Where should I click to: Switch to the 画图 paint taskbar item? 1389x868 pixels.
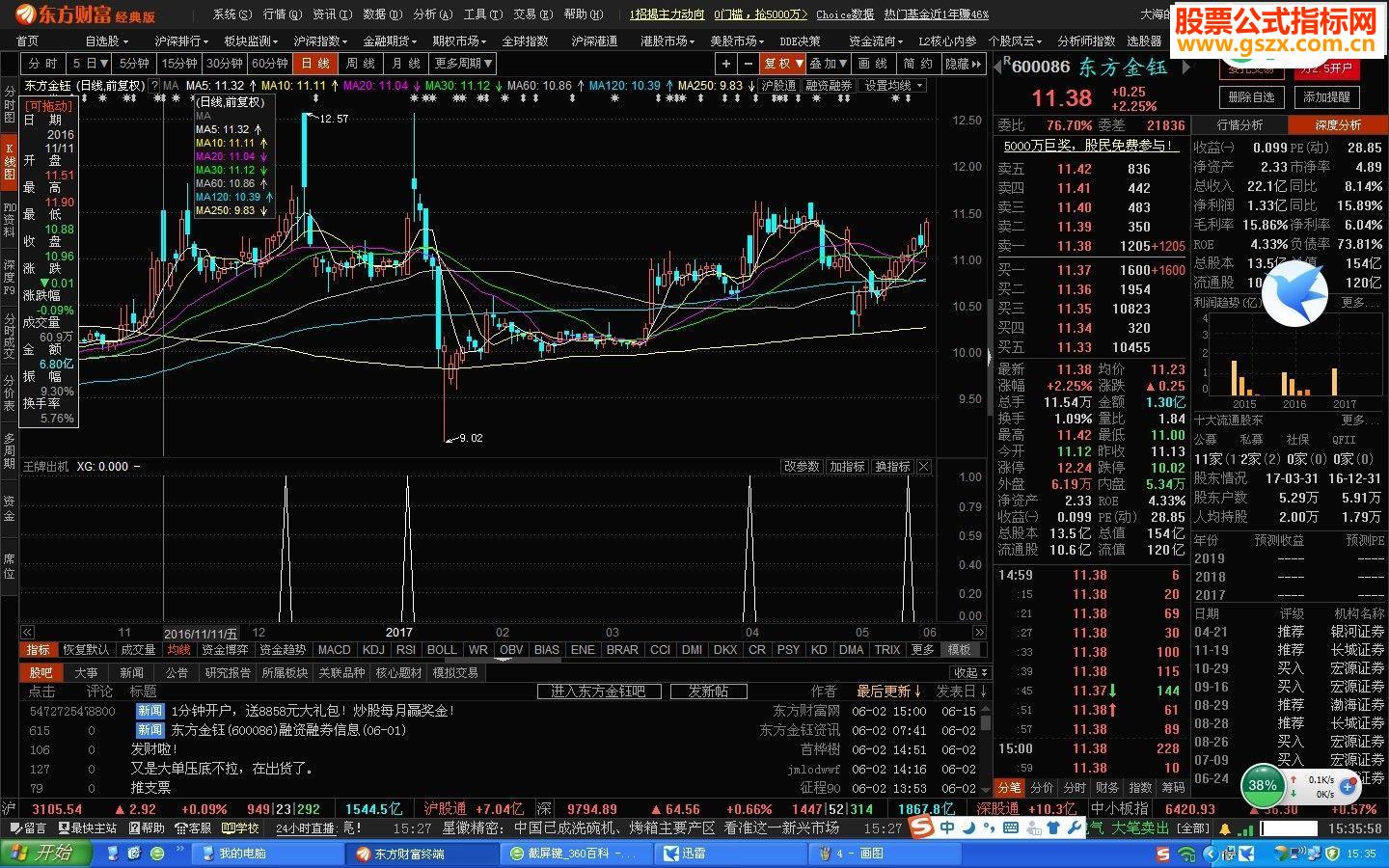tap(885, 854)
